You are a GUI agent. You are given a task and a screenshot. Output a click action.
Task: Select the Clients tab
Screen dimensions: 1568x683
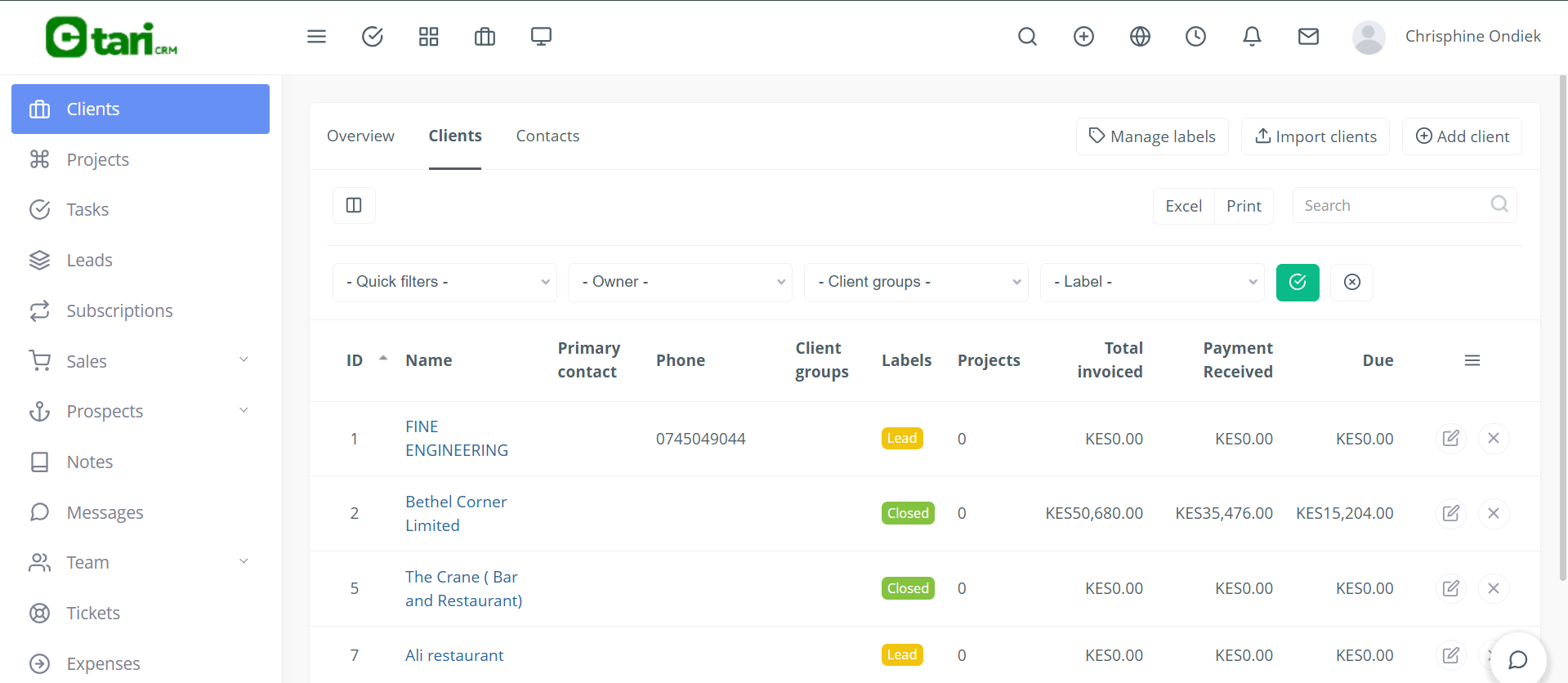tap(455, 136)
